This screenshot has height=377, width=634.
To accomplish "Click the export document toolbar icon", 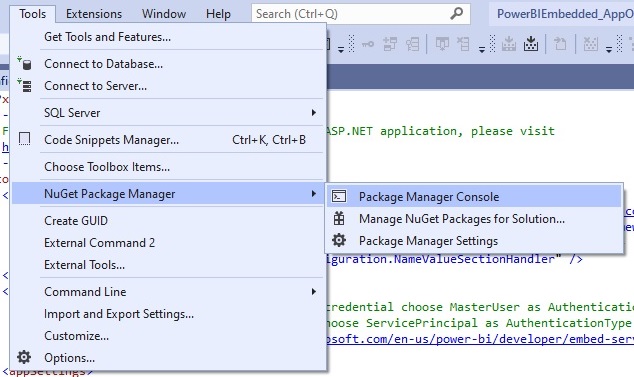I will [x=560, y=44].
